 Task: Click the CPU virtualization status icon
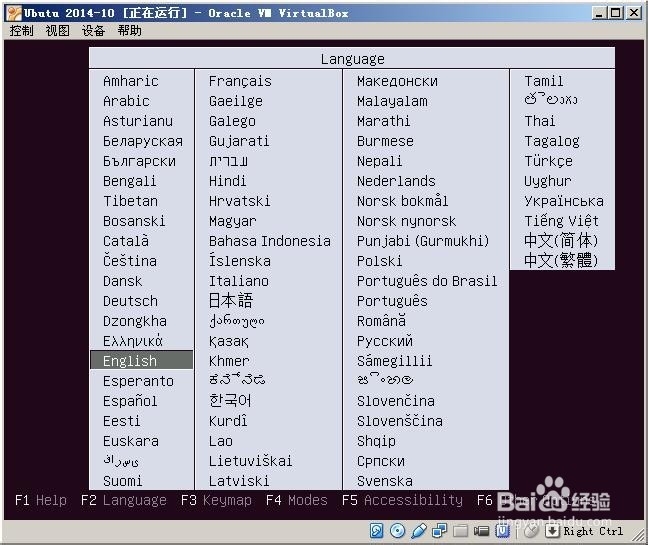[503, 531]
